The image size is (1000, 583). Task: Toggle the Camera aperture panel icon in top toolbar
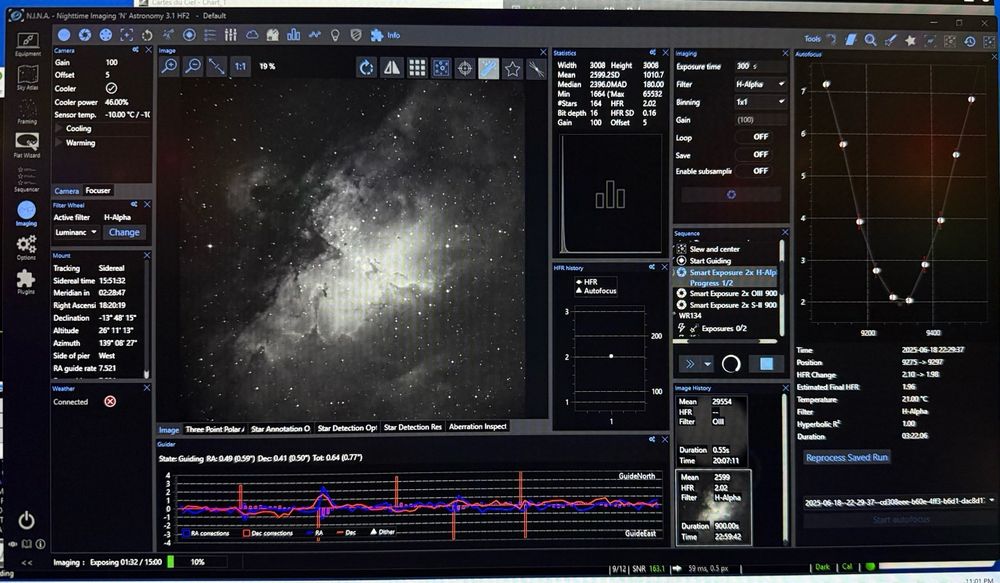85,35
